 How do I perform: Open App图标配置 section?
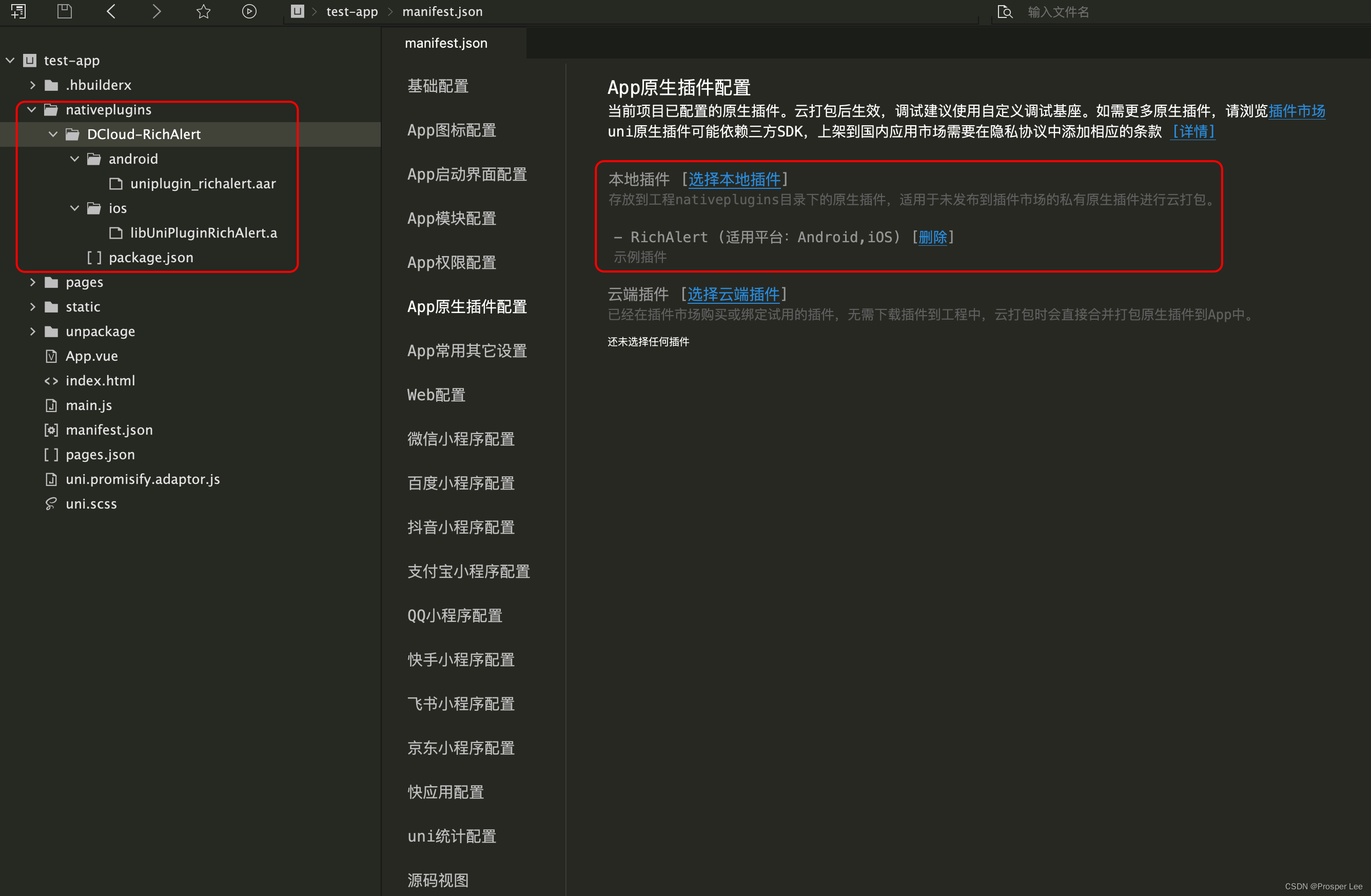pos(452,130)
